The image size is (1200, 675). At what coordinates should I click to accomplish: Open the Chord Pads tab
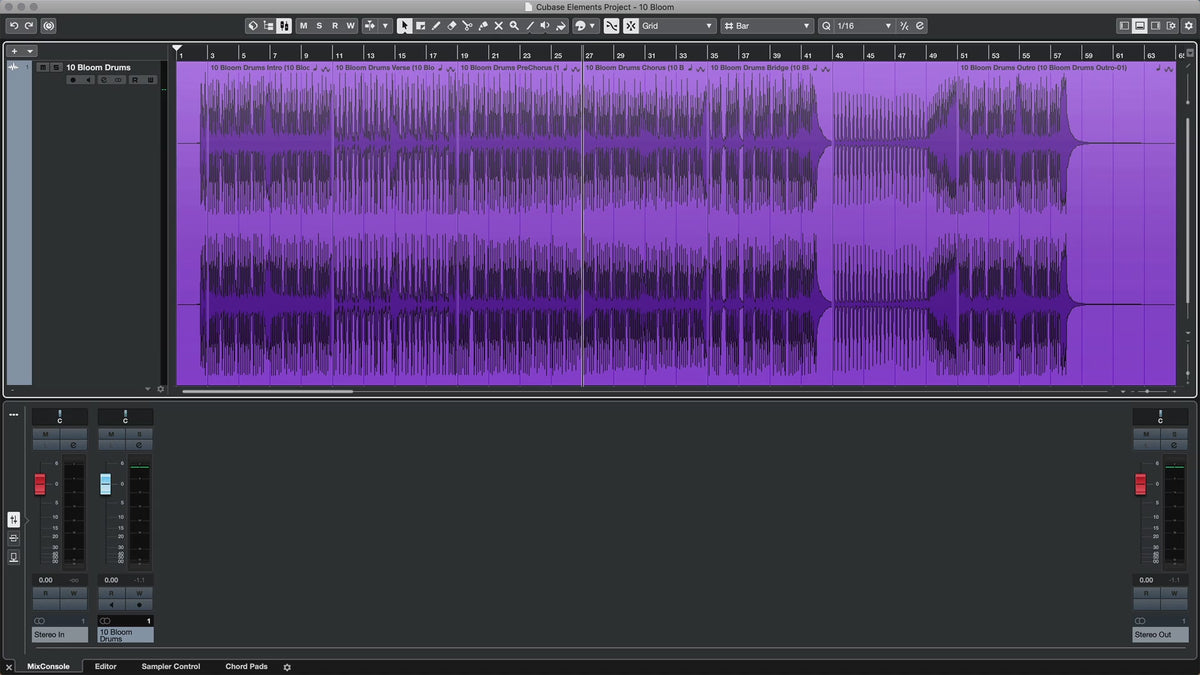pyautogui.click(x=246, y=666)
